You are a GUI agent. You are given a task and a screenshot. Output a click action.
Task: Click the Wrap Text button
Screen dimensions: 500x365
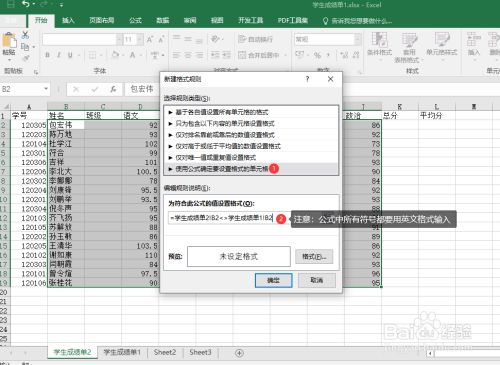pos(255,39)
